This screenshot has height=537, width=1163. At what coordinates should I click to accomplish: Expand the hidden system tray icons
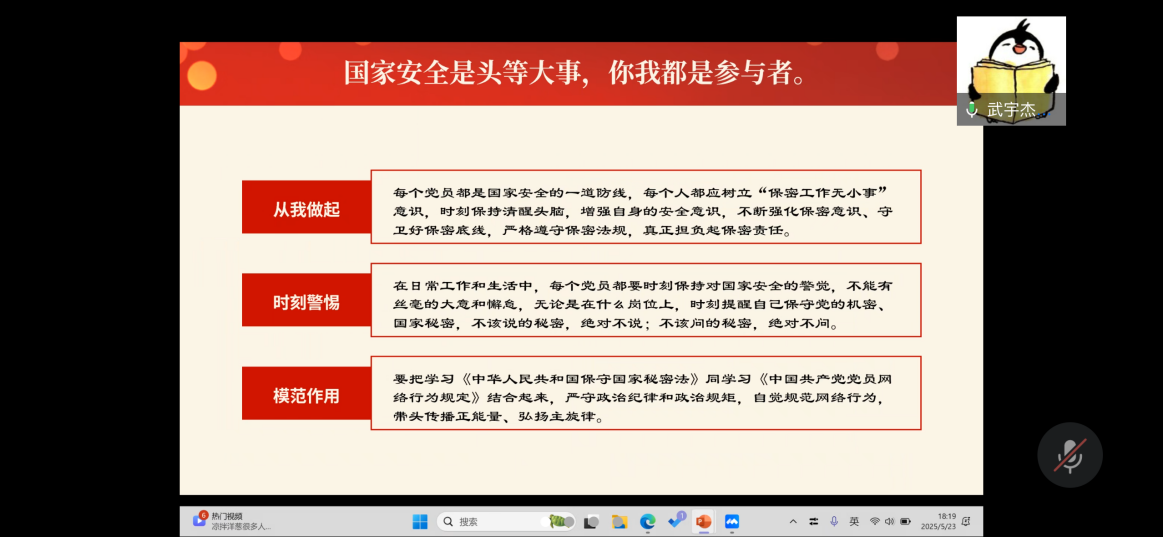click(x=793, y=521)
